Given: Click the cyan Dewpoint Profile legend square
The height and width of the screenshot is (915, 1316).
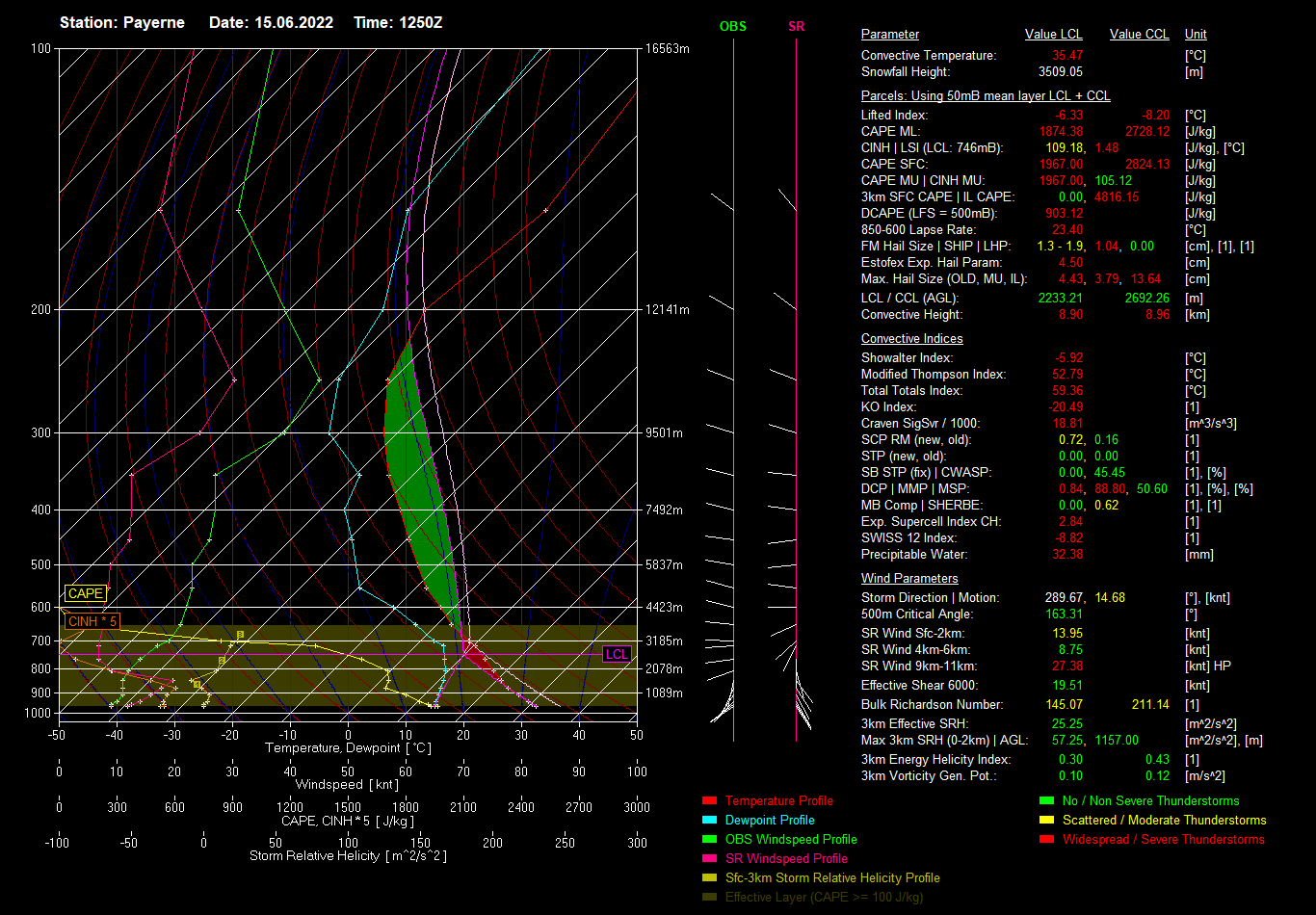Looking at the screenshot, I should pyautogui.click(x=710, y=821).
